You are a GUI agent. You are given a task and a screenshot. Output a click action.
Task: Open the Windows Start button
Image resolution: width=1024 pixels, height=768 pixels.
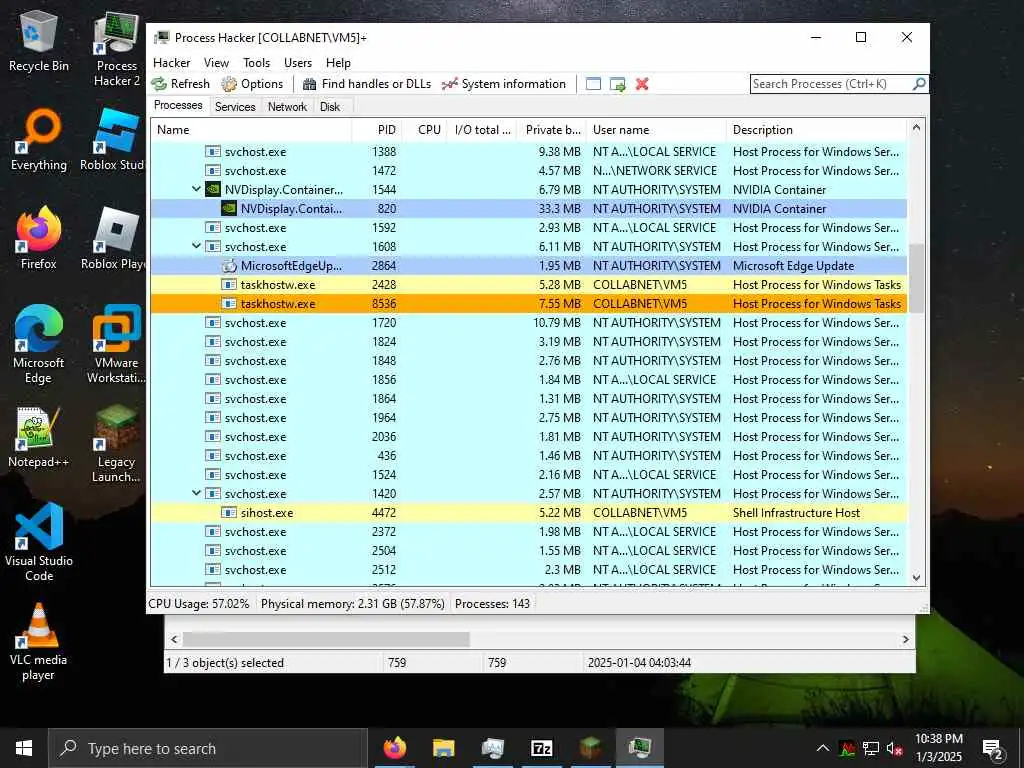click(24, 748)
